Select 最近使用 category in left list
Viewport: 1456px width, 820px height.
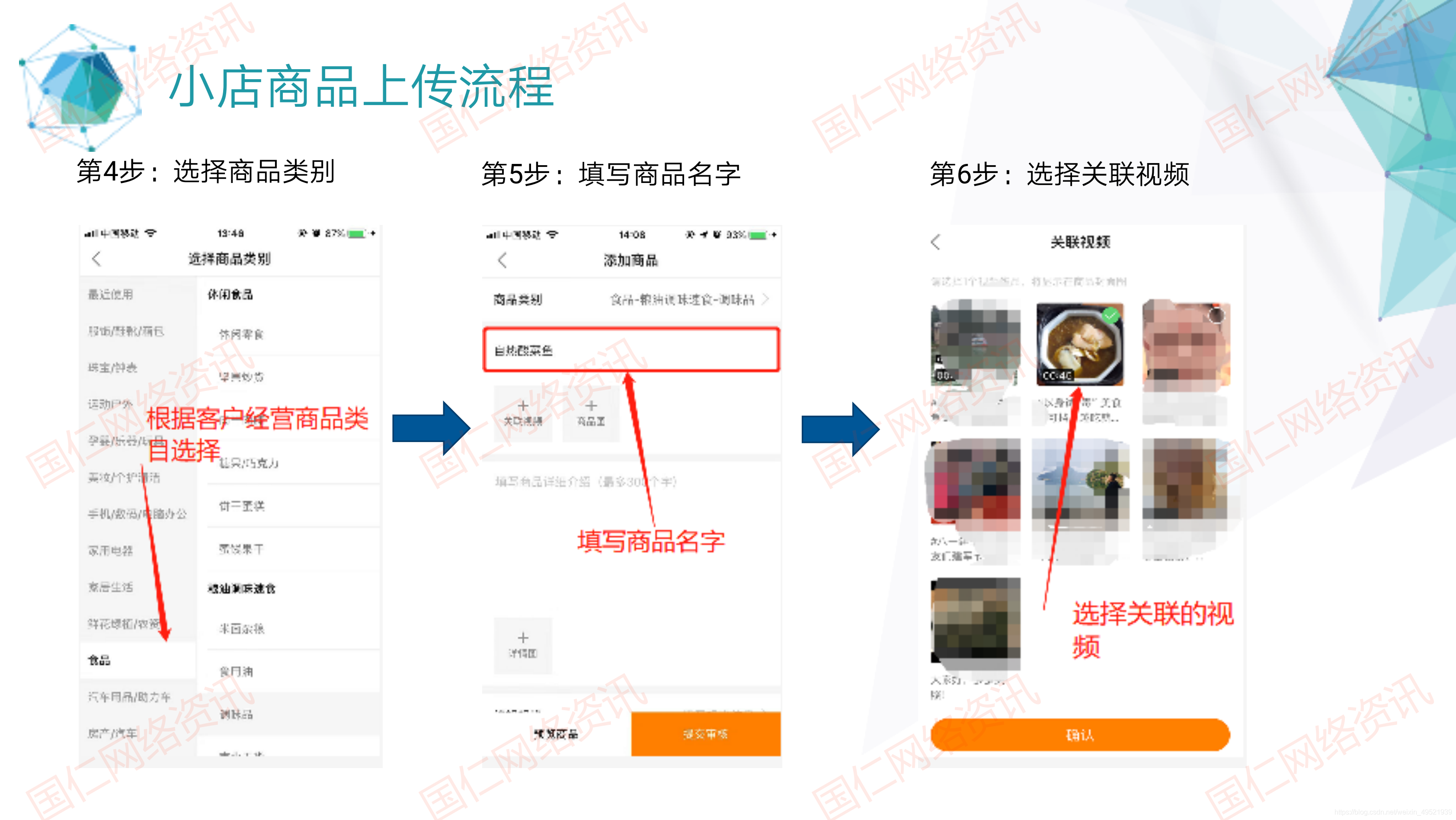point(111,295)
